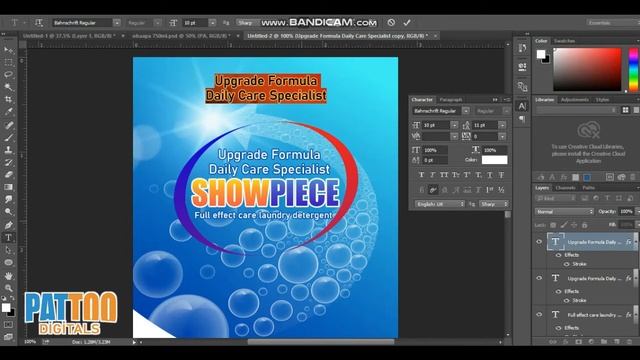Screen dimensions: 640x360
Task: Open font size dropdown in Character panel
Action: click(454, 125)
